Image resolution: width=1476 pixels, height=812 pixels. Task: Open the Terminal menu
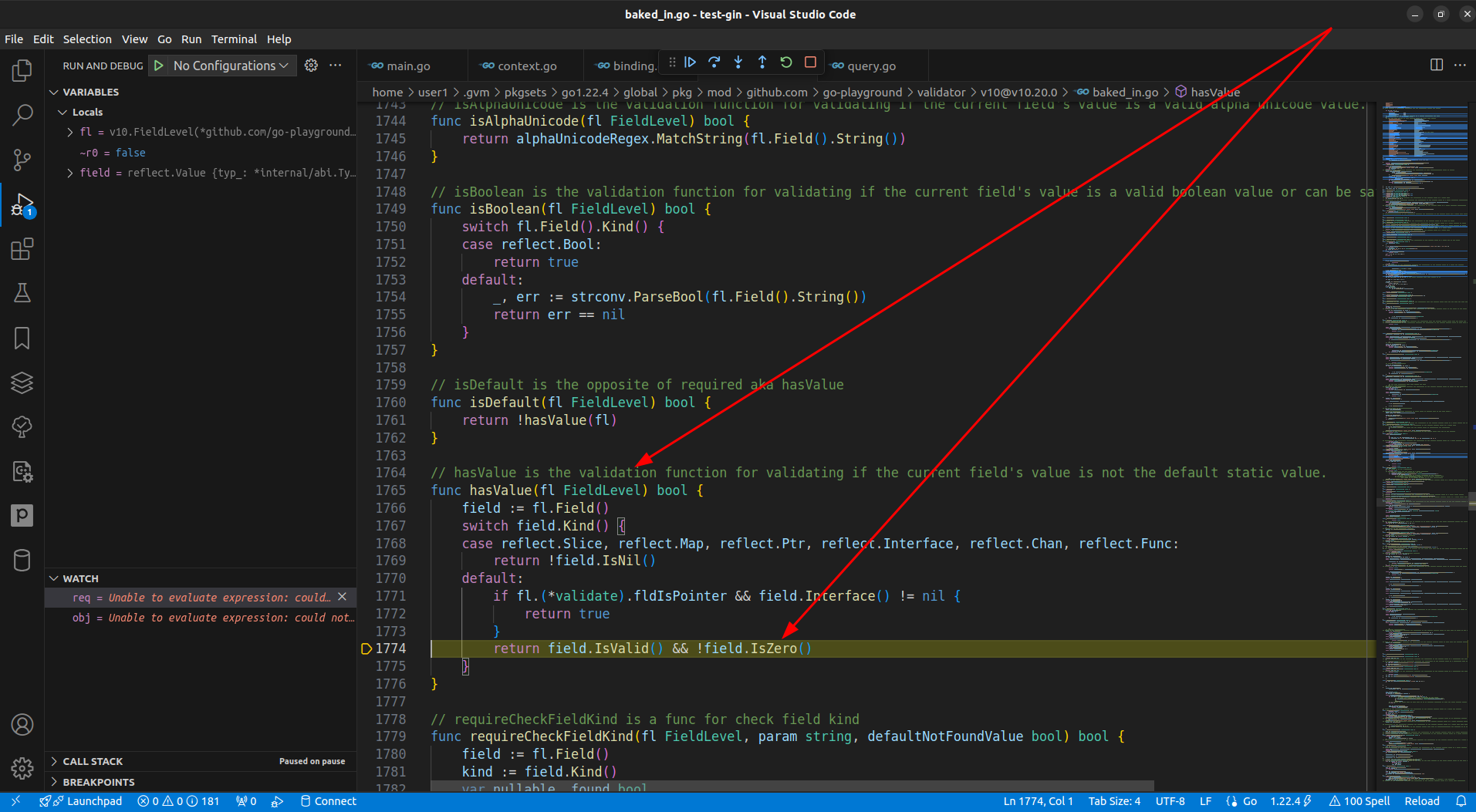(x=234, y=39)
